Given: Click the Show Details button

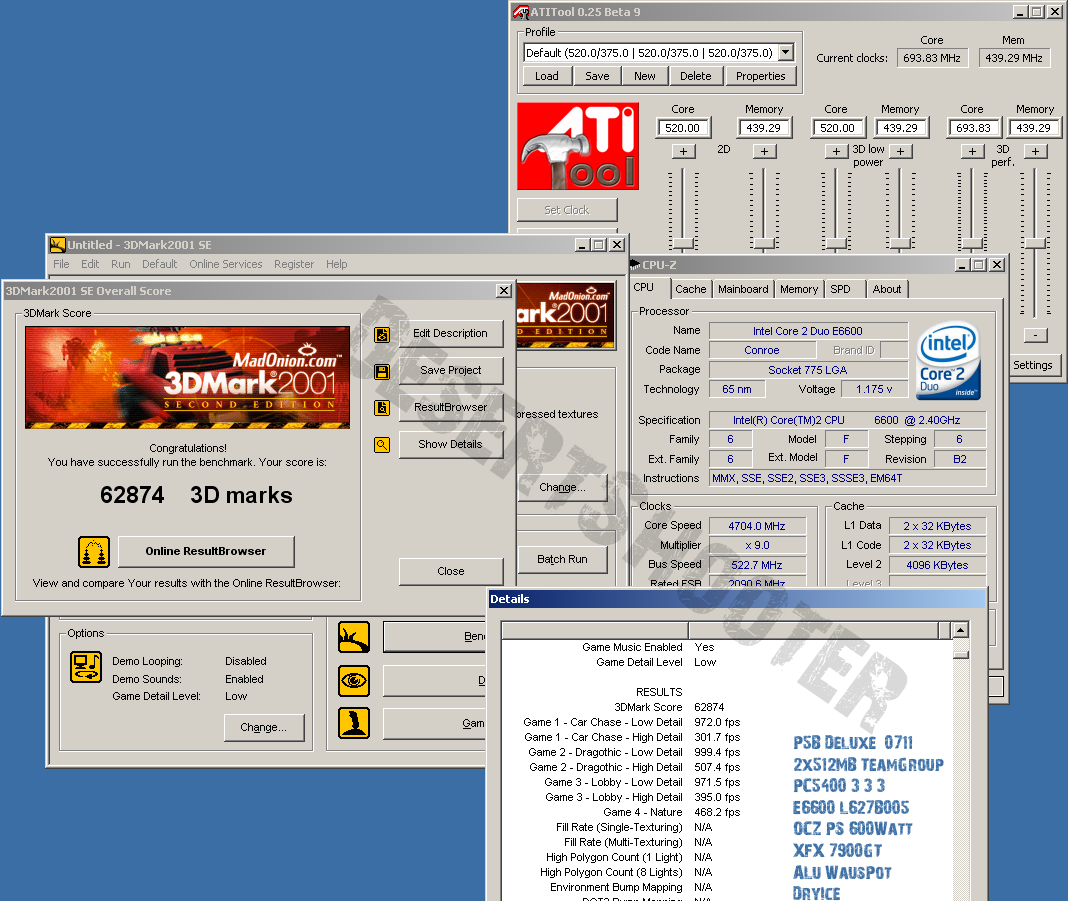Looking at the screenshot, I should pos(450,444).
